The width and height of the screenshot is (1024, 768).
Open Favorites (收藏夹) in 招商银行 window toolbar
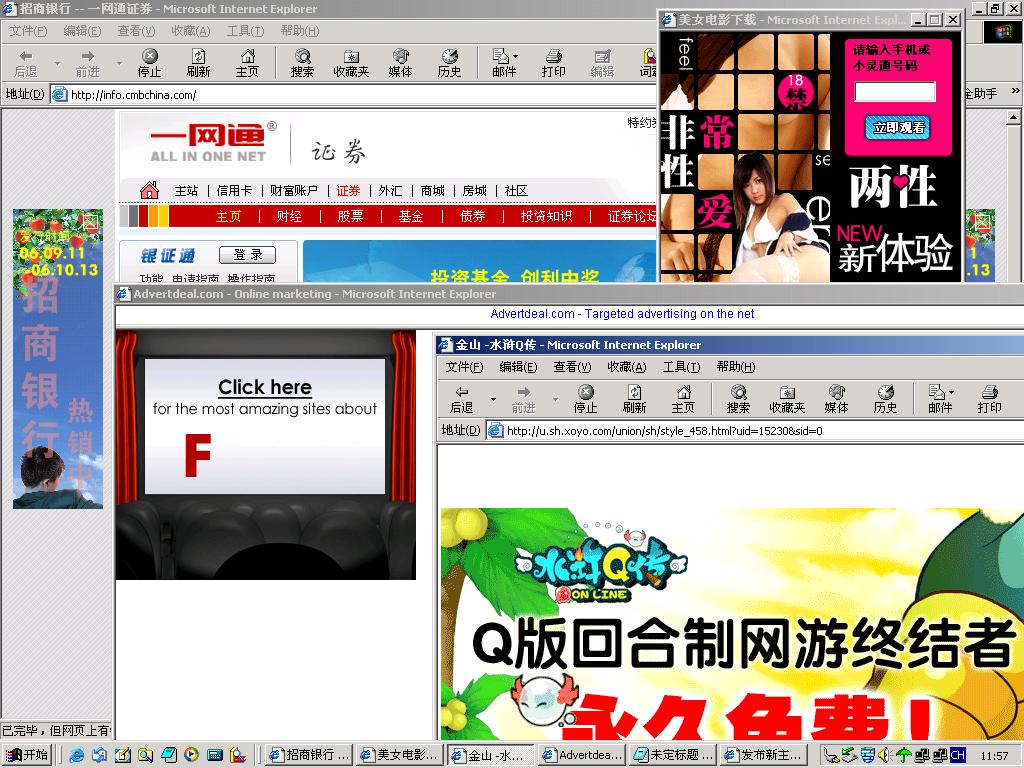(x=351, y=63)
